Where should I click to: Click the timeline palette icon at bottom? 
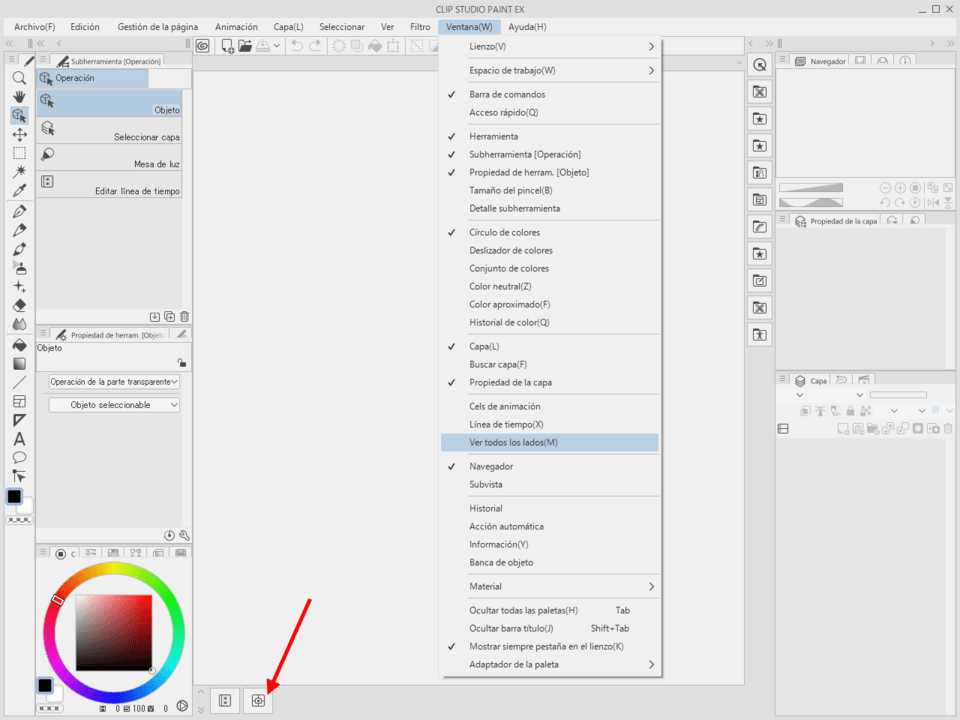click(x=225, y=700)
